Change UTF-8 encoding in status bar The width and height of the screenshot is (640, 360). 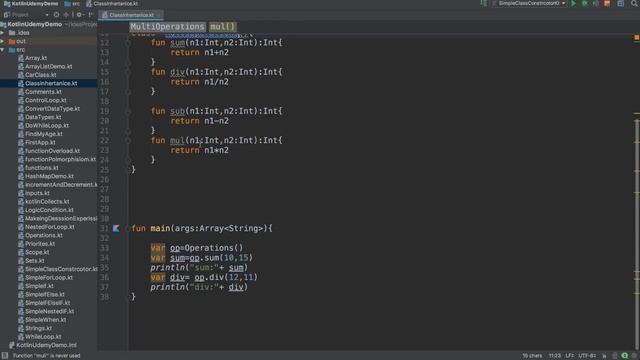[x=587, y=356]
